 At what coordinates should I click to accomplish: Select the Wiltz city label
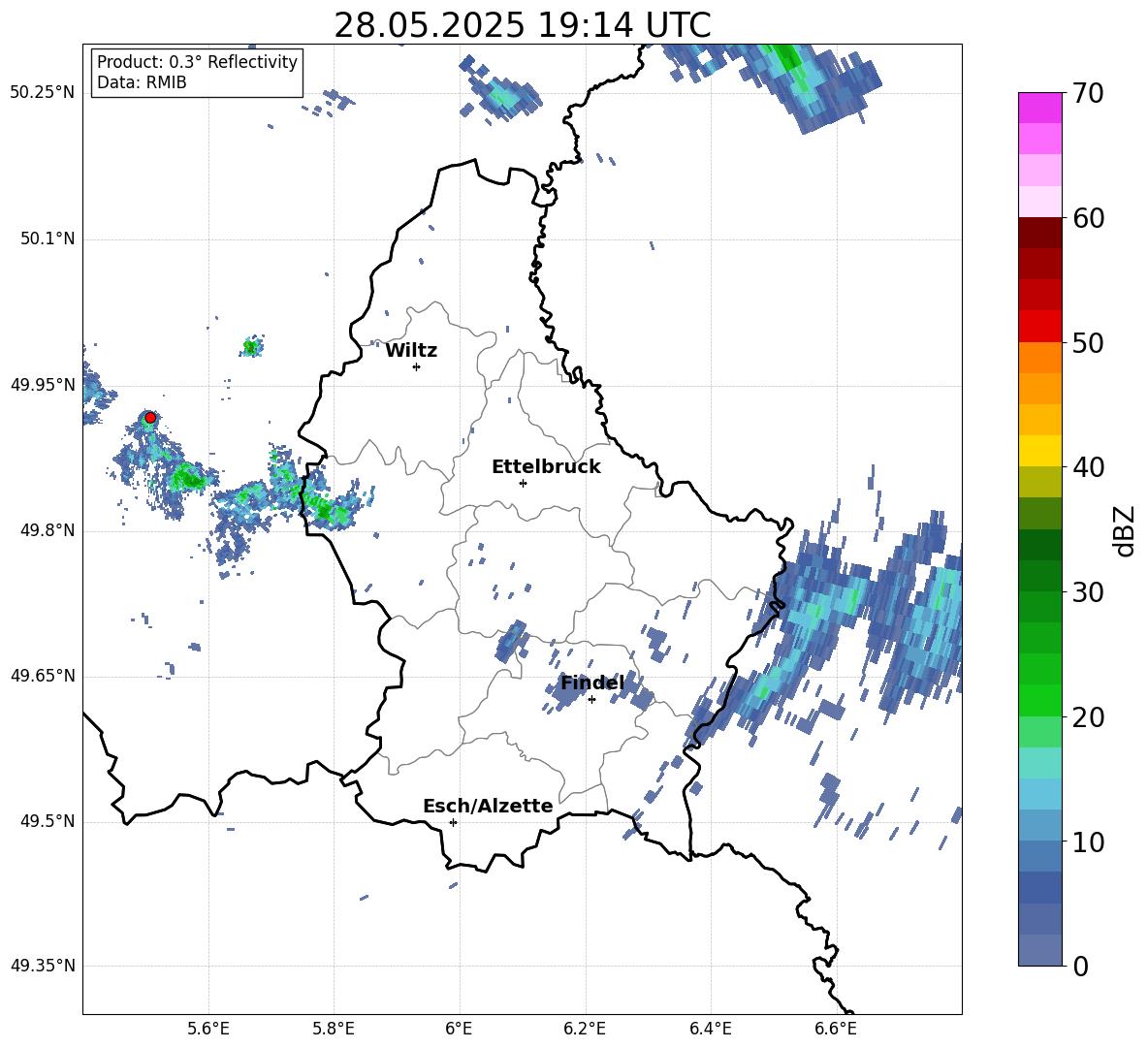411,351
